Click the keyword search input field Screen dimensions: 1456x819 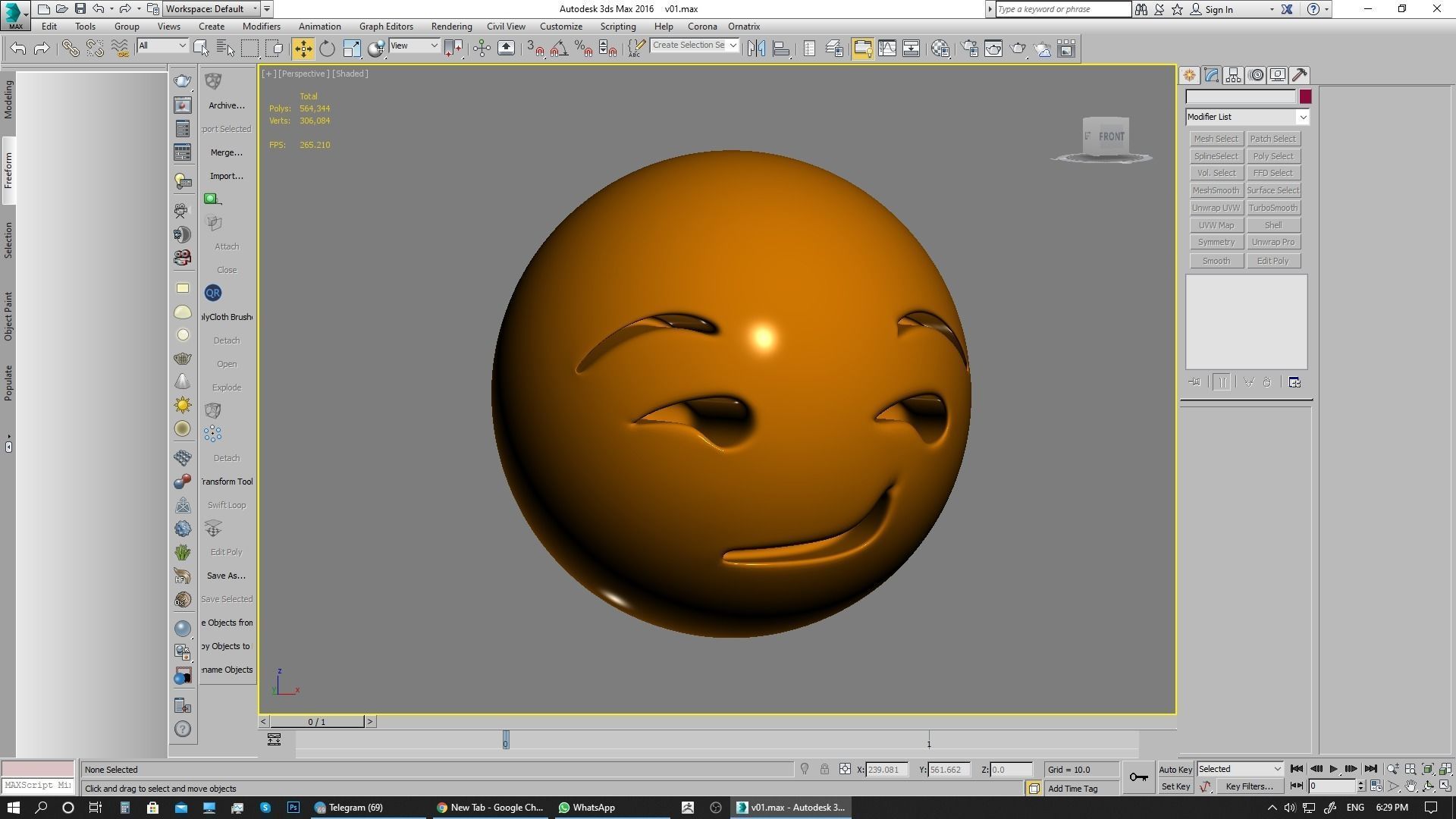pos(1063,9)
